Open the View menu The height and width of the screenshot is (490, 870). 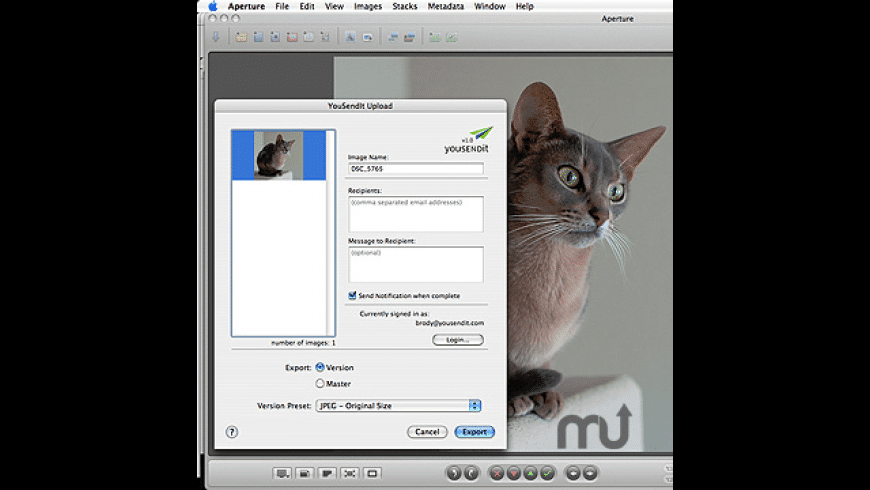334,6
